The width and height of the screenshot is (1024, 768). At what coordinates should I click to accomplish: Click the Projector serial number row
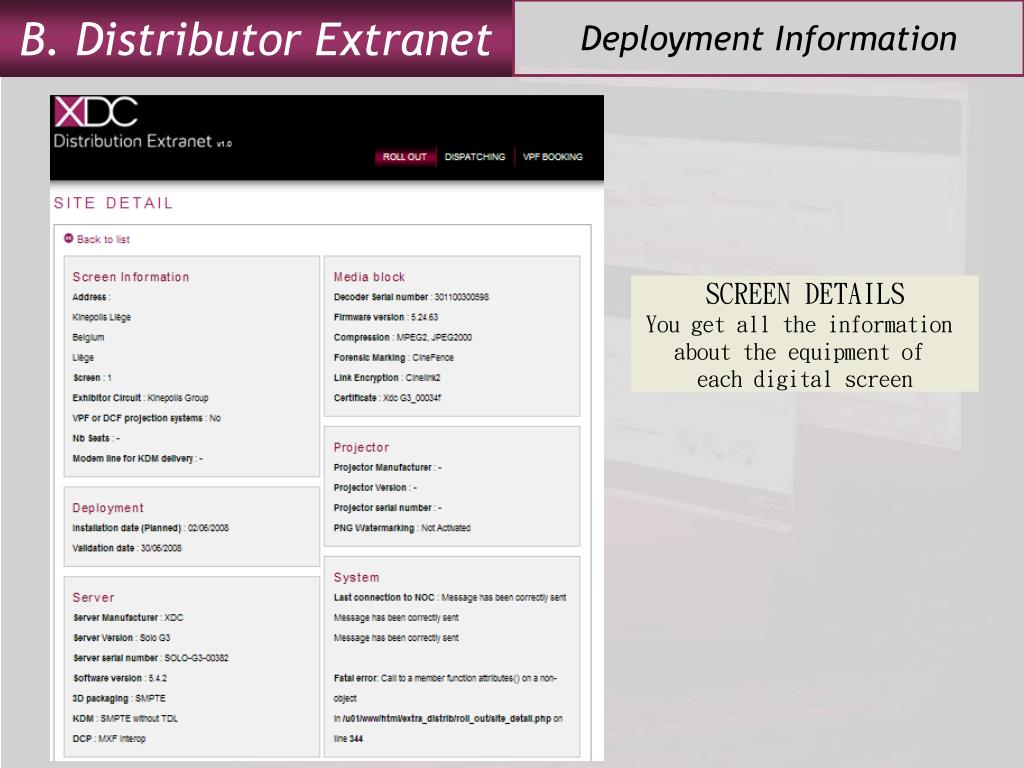(388, 508)
